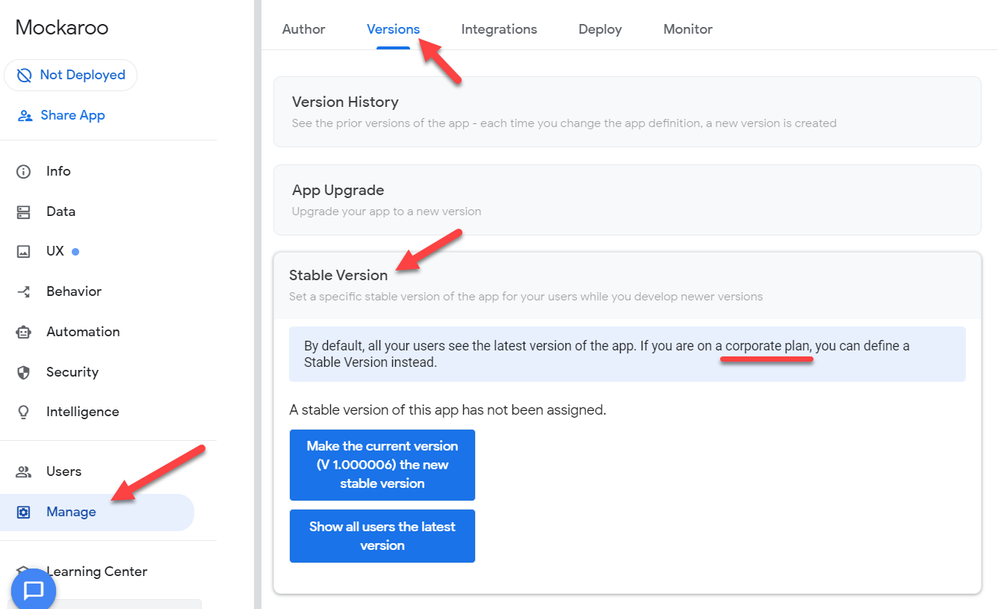Click the Mockaroo app title
The width and height of the screenshot is (998, 609).
pyautogui.click(x=62, y=27)
